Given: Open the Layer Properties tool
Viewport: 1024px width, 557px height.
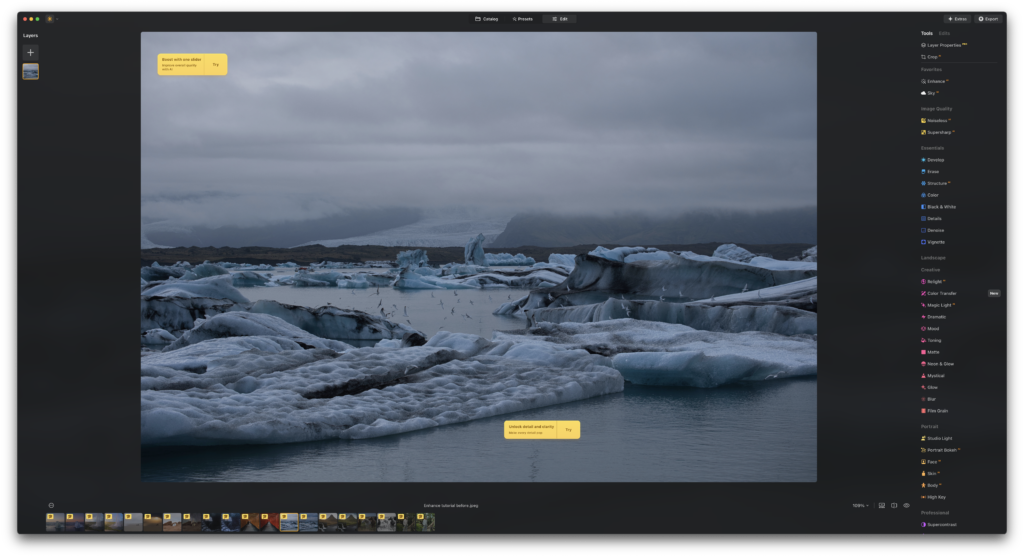Looking at the screenshot, I should pos(944,45).
